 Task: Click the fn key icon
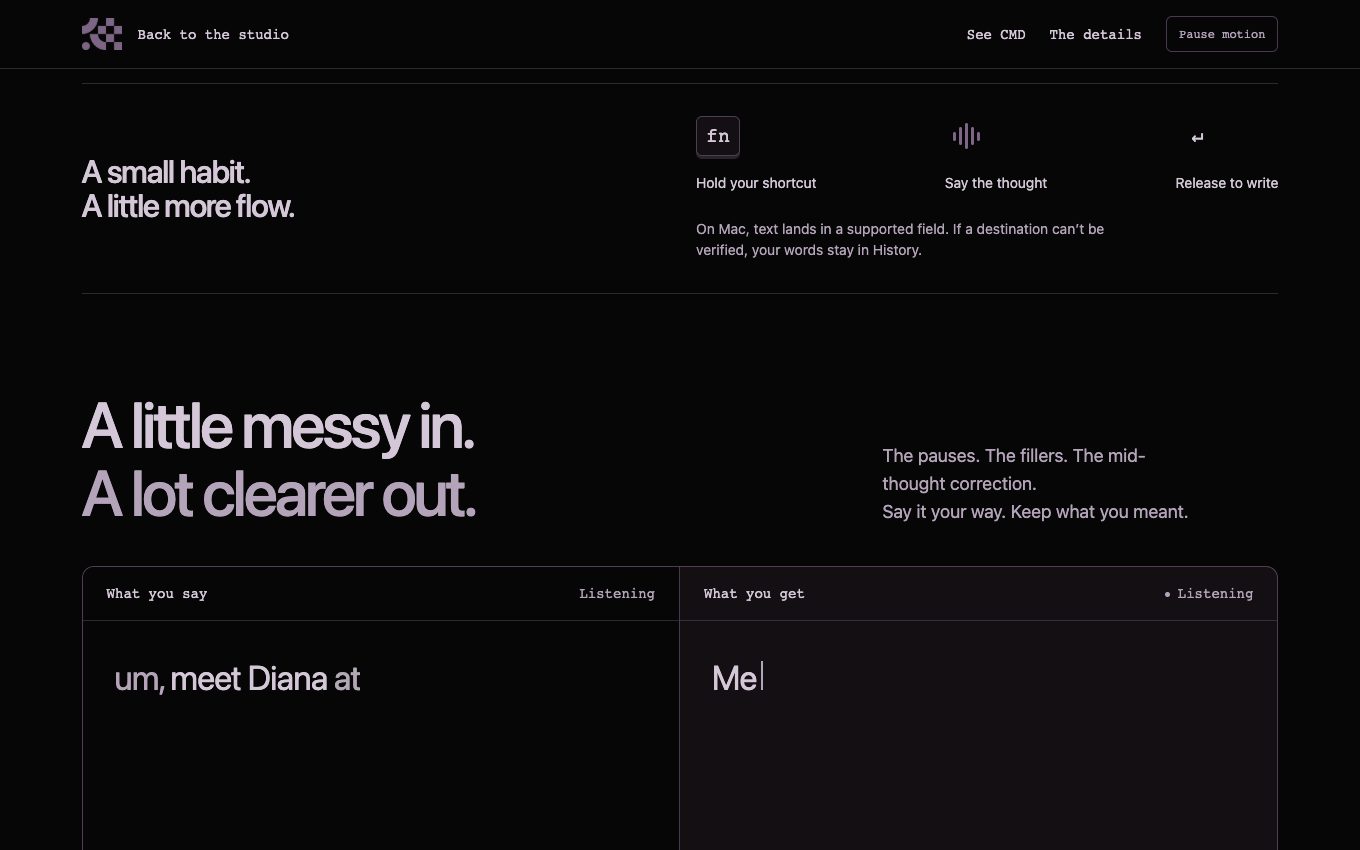click(718, 137)
